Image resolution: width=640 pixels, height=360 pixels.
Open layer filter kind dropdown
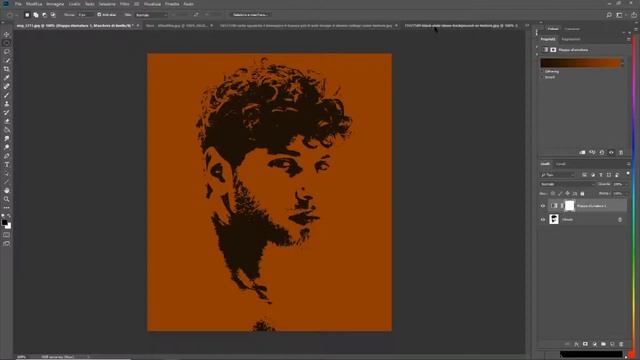click(x=557, y=175)
